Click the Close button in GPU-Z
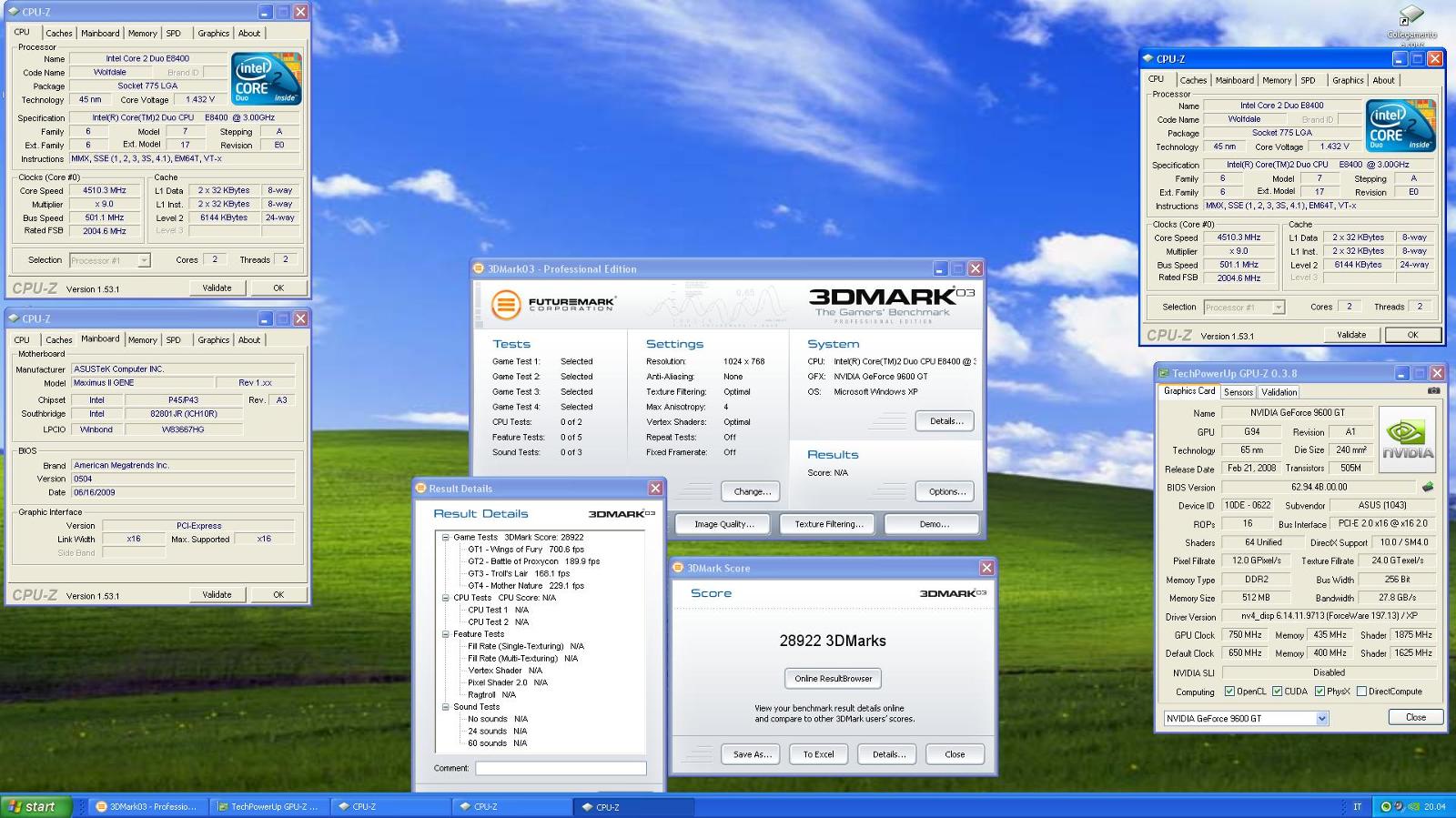Image resolution: width=1456 pixels, height=818 pixels. pos(1415,717)
